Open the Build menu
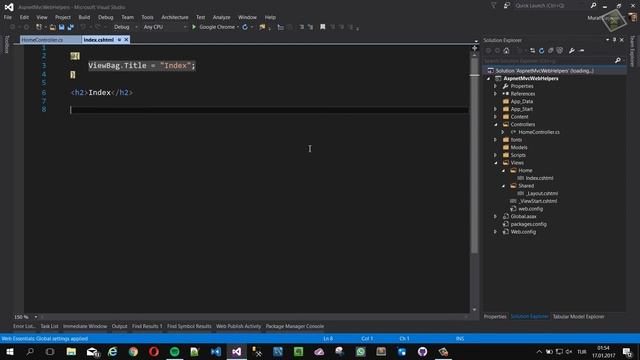Image resolution: width=640 pixels, height=360 pixels. 84,17
